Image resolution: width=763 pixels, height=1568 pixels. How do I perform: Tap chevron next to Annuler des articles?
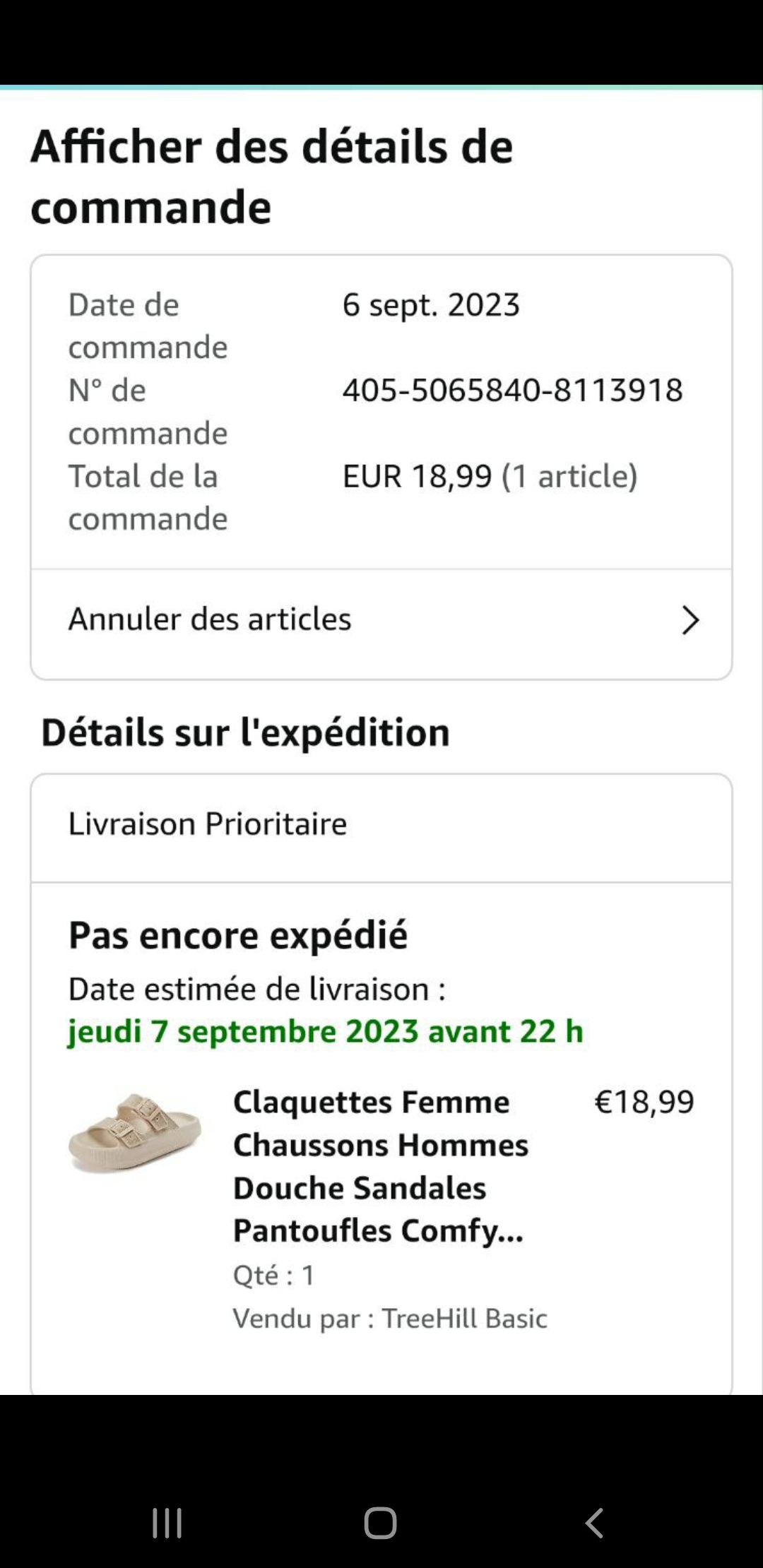tap(690, 620)
